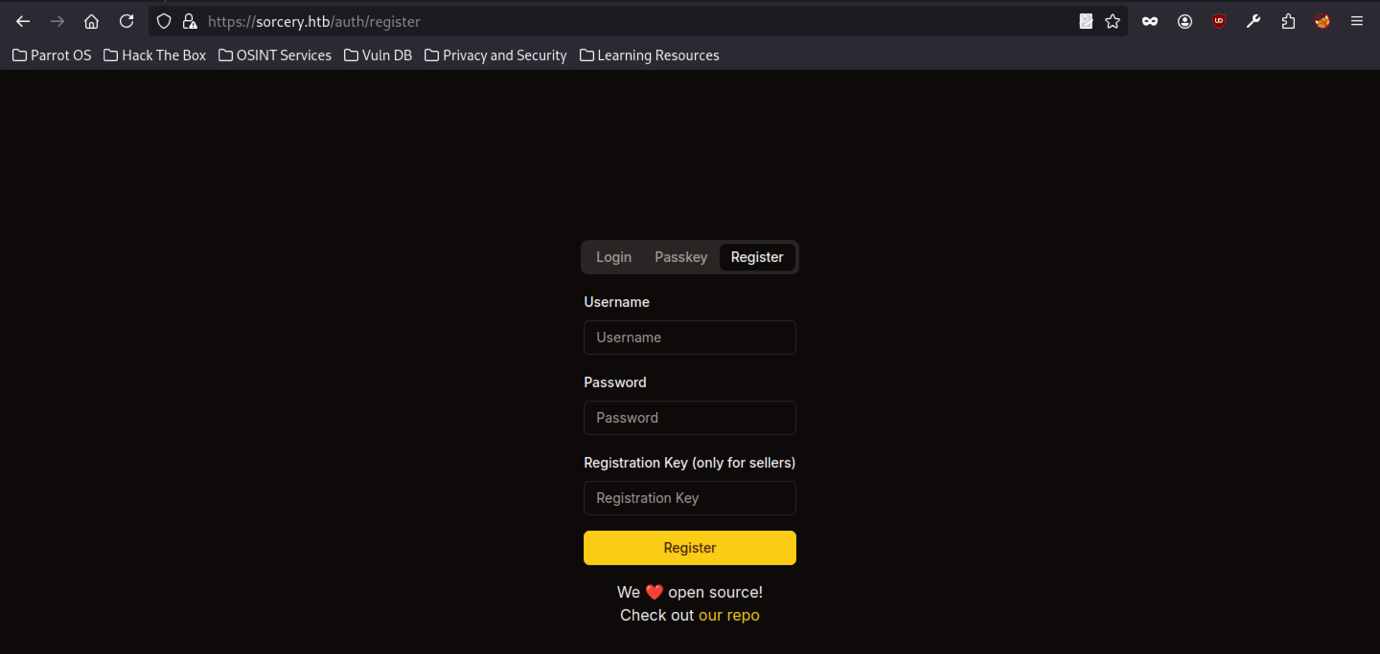Reload the current page

tap(126, 21)
